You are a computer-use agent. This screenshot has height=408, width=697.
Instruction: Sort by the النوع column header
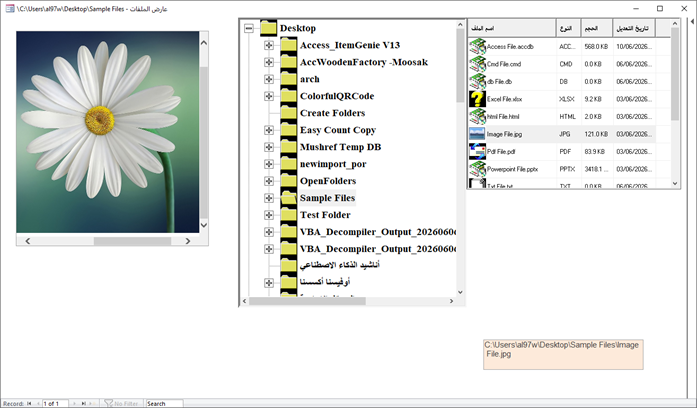coord(569,28)
